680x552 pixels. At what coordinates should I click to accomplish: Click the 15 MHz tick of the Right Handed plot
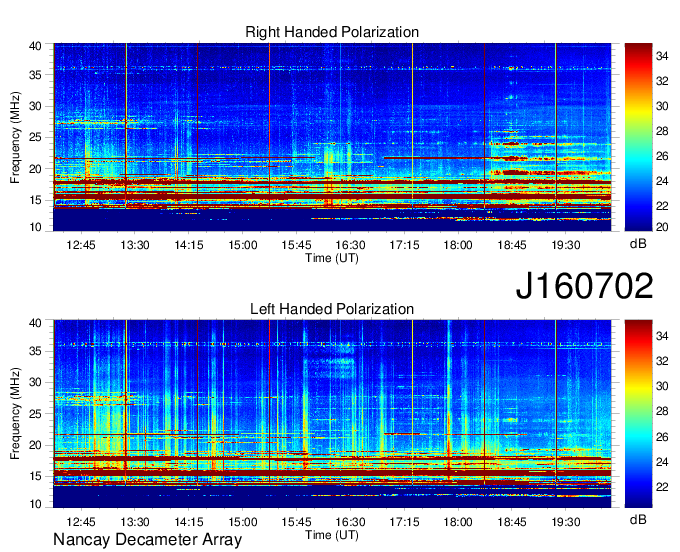click(35, 200)
